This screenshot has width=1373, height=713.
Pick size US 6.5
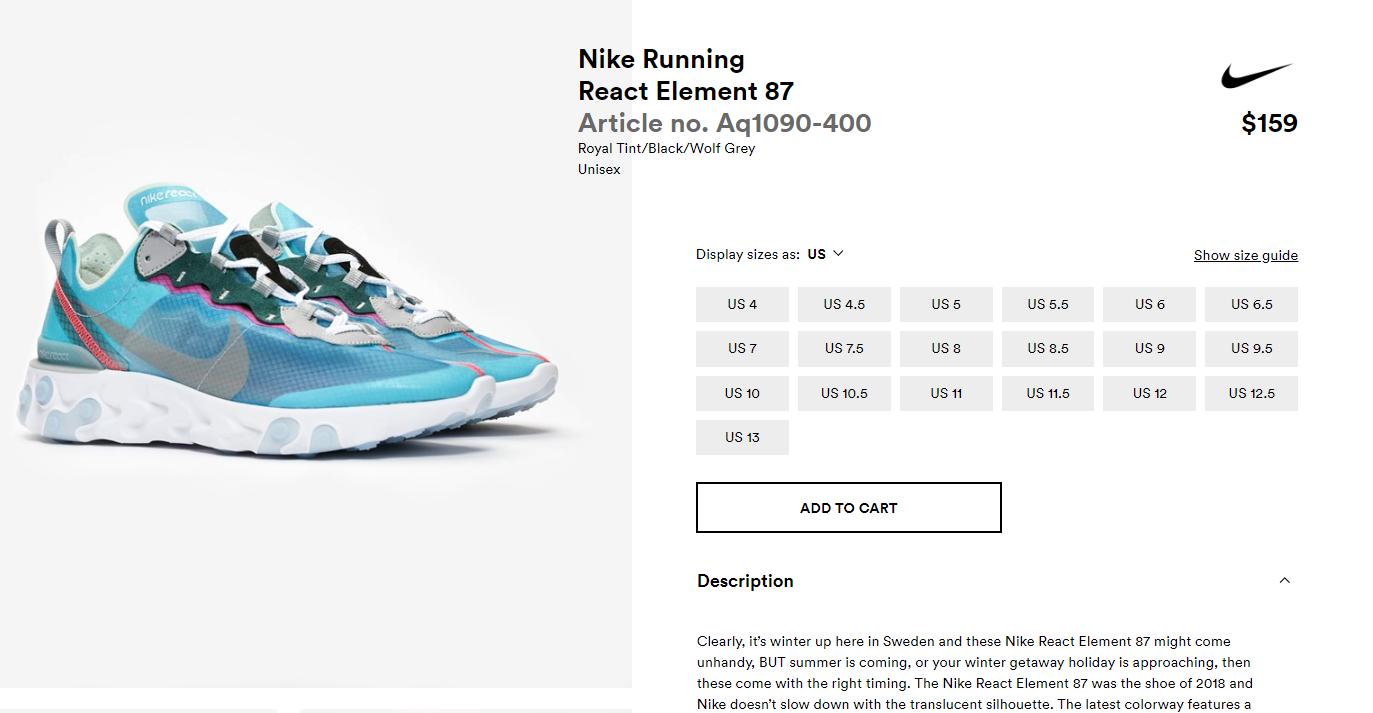coord(1251,304)
